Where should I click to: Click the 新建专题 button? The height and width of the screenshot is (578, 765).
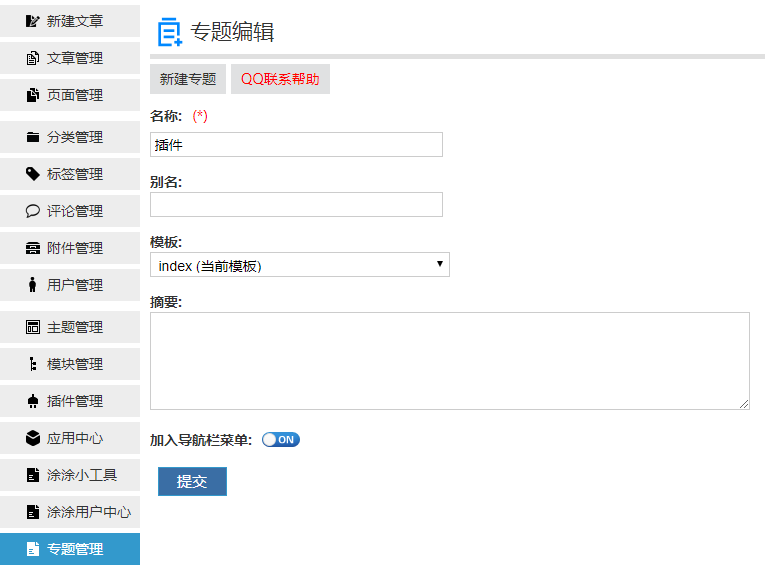click(188, 79)
